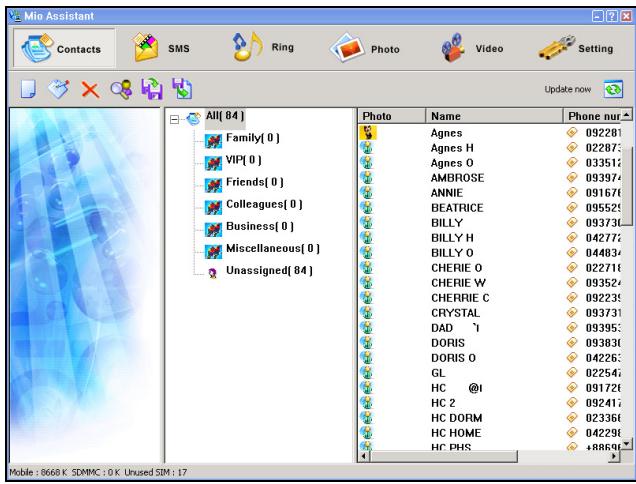
Task: Select the HC HOME contact
Action: 456,433
